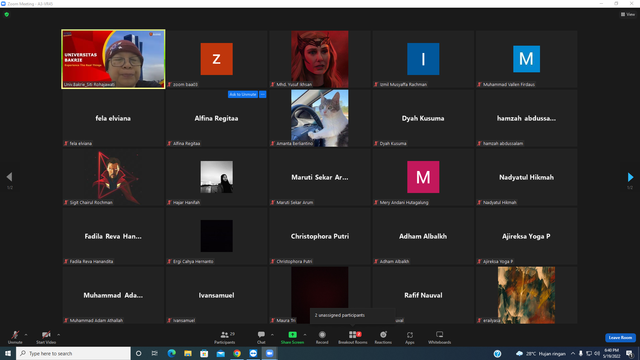640x360 pixels.
Task: Open File Explorer from taskbar
Action: pyautogui.click(x=188, y=353)
